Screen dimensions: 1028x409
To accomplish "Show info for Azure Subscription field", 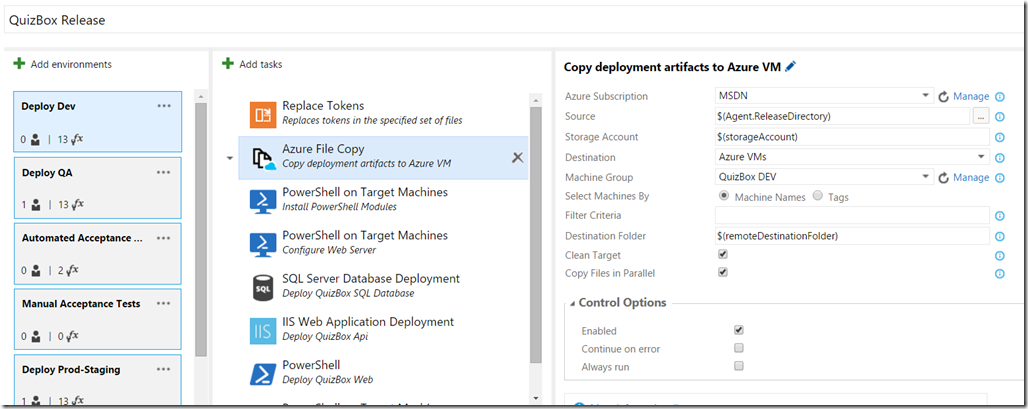I will coord(1000,97).
